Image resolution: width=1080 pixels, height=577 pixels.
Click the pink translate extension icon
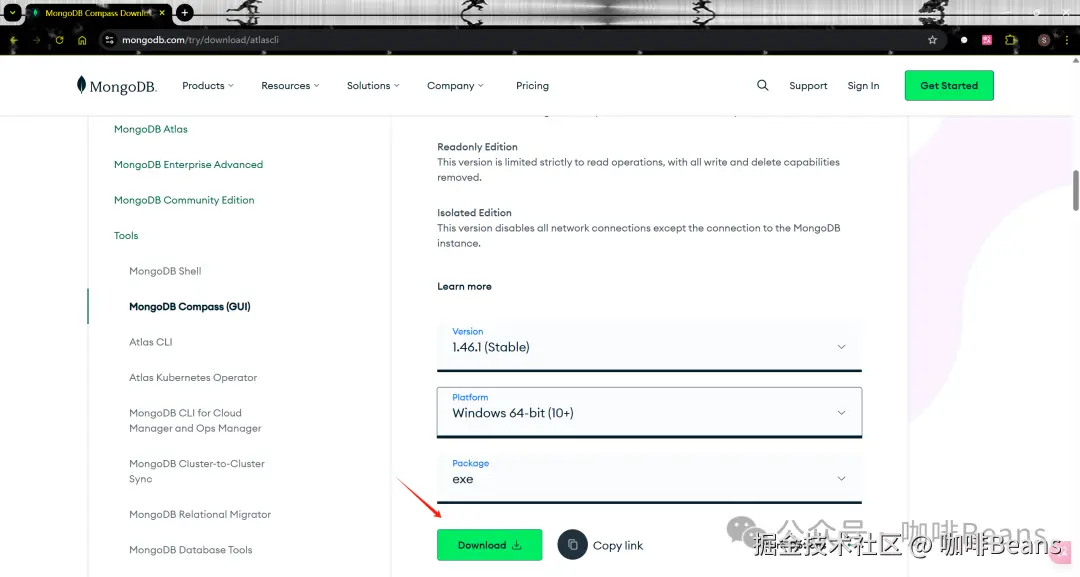[987, 40]
